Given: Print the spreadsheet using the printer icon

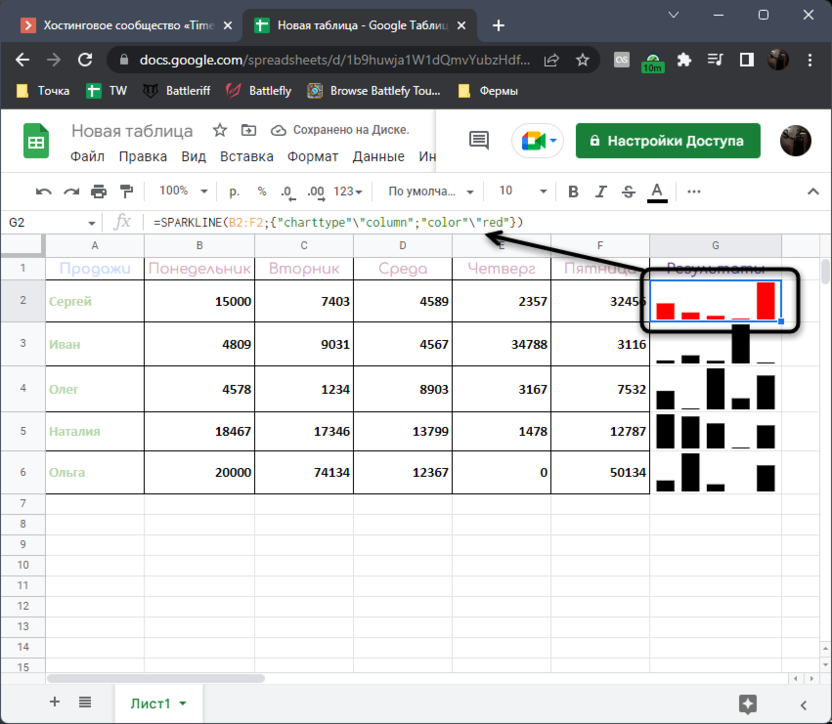Looking at the screenshot, I should [98, 191].
